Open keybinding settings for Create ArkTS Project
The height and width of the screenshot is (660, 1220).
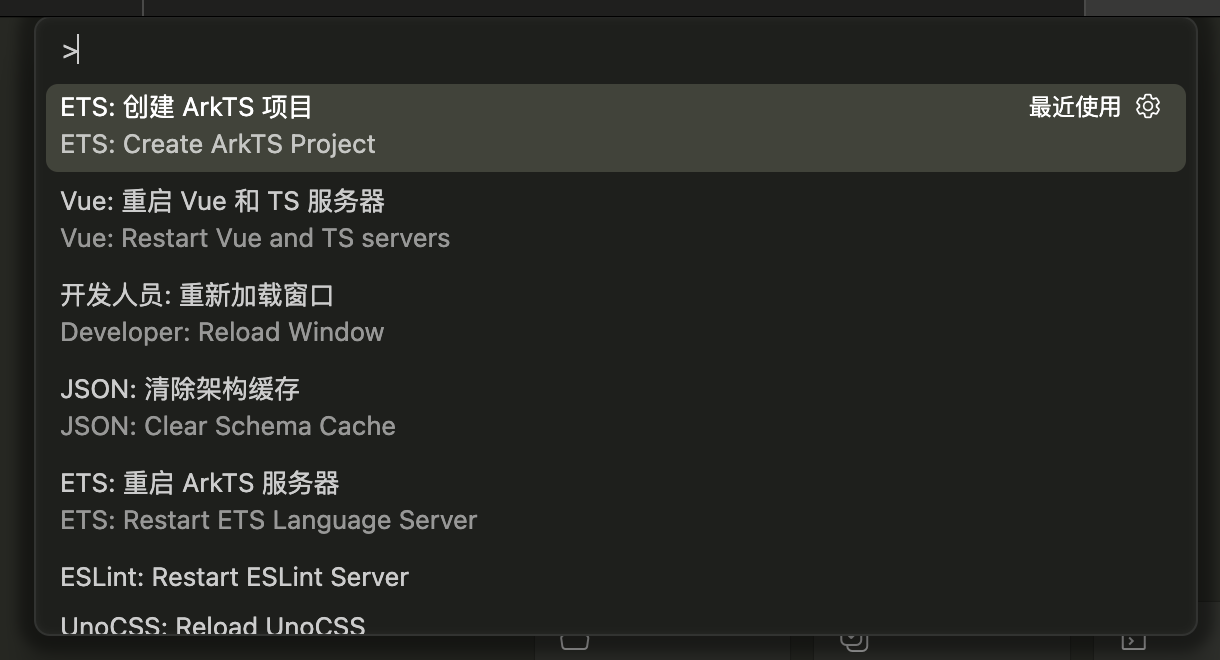[1147, 106]
